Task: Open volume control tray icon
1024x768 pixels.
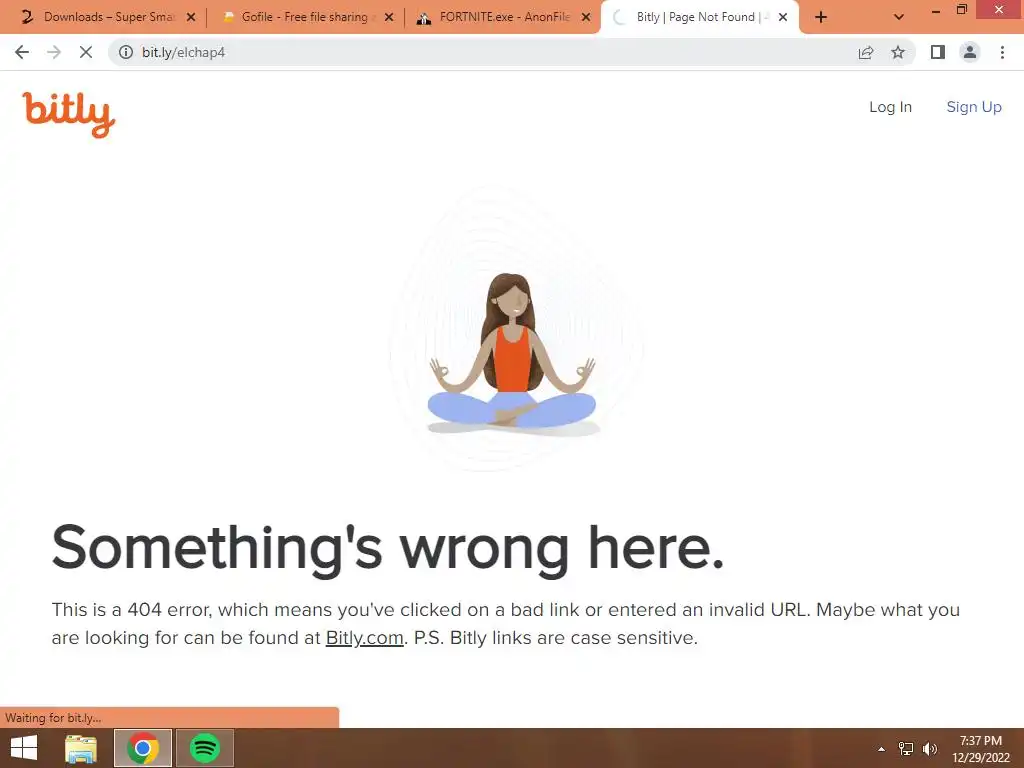Action: (930, 749)
